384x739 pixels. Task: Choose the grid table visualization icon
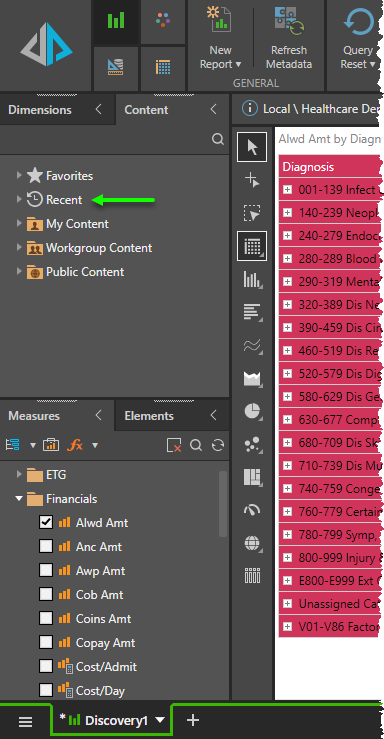click(x=252, y=246)
